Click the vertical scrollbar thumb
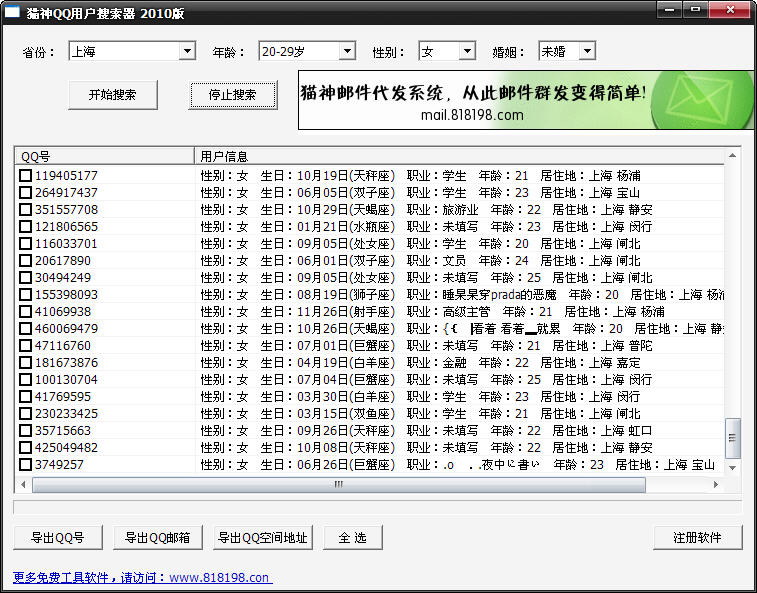The image size is (757, 593). tap(732, 438)
